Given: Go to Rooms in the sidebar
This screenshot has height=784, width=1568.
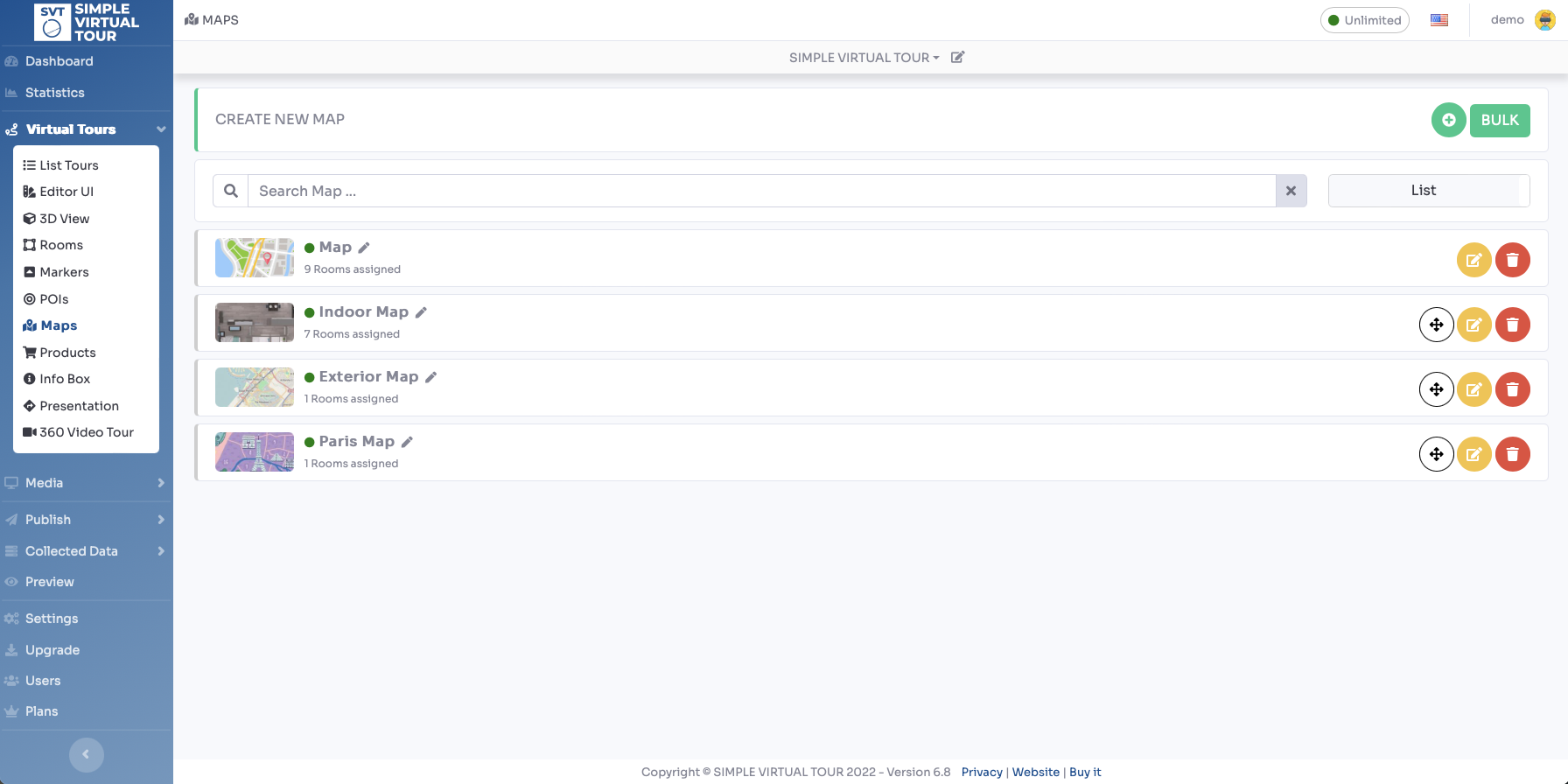Looking at the screenshot, I should (61, 245).
